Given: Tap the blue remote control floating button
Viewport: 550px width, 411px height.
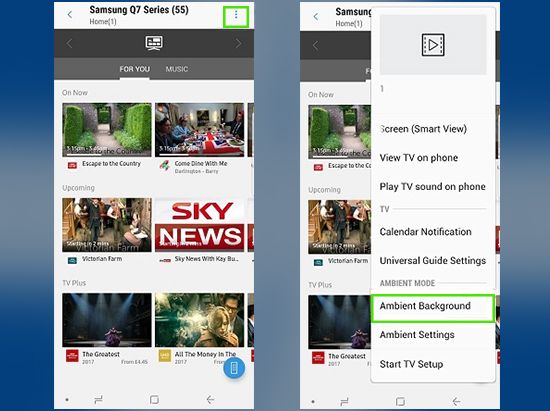Looking at the screenshot, I should click(x=234, y=368).
